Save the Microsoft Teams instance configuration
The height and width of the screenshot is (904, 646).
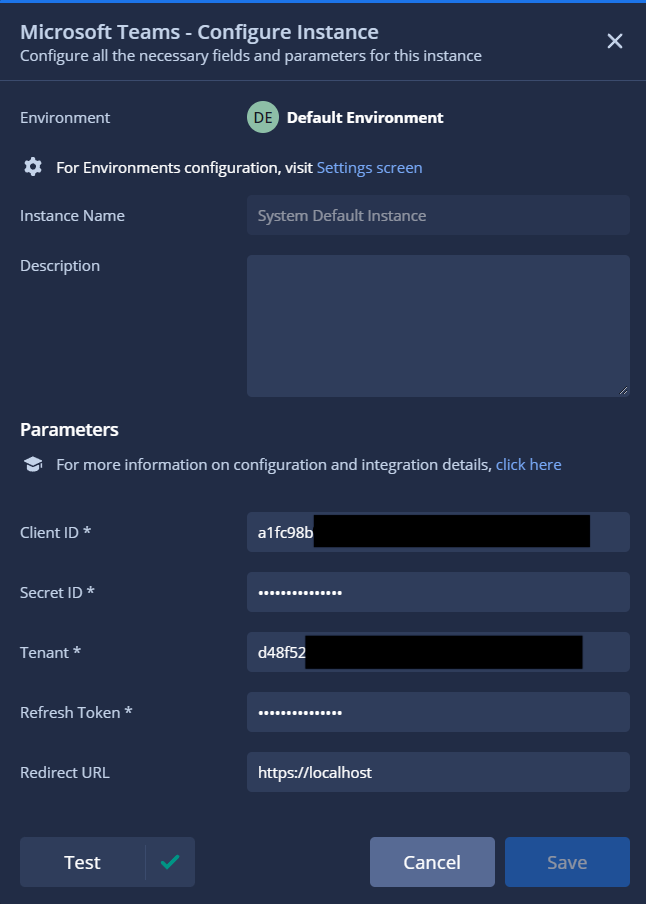click(567, 861)
